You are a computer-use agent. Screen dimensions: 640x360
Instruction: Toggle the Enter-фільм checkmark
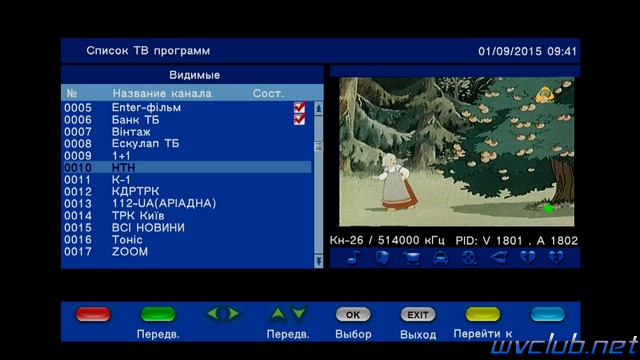(x=300, y=107)
